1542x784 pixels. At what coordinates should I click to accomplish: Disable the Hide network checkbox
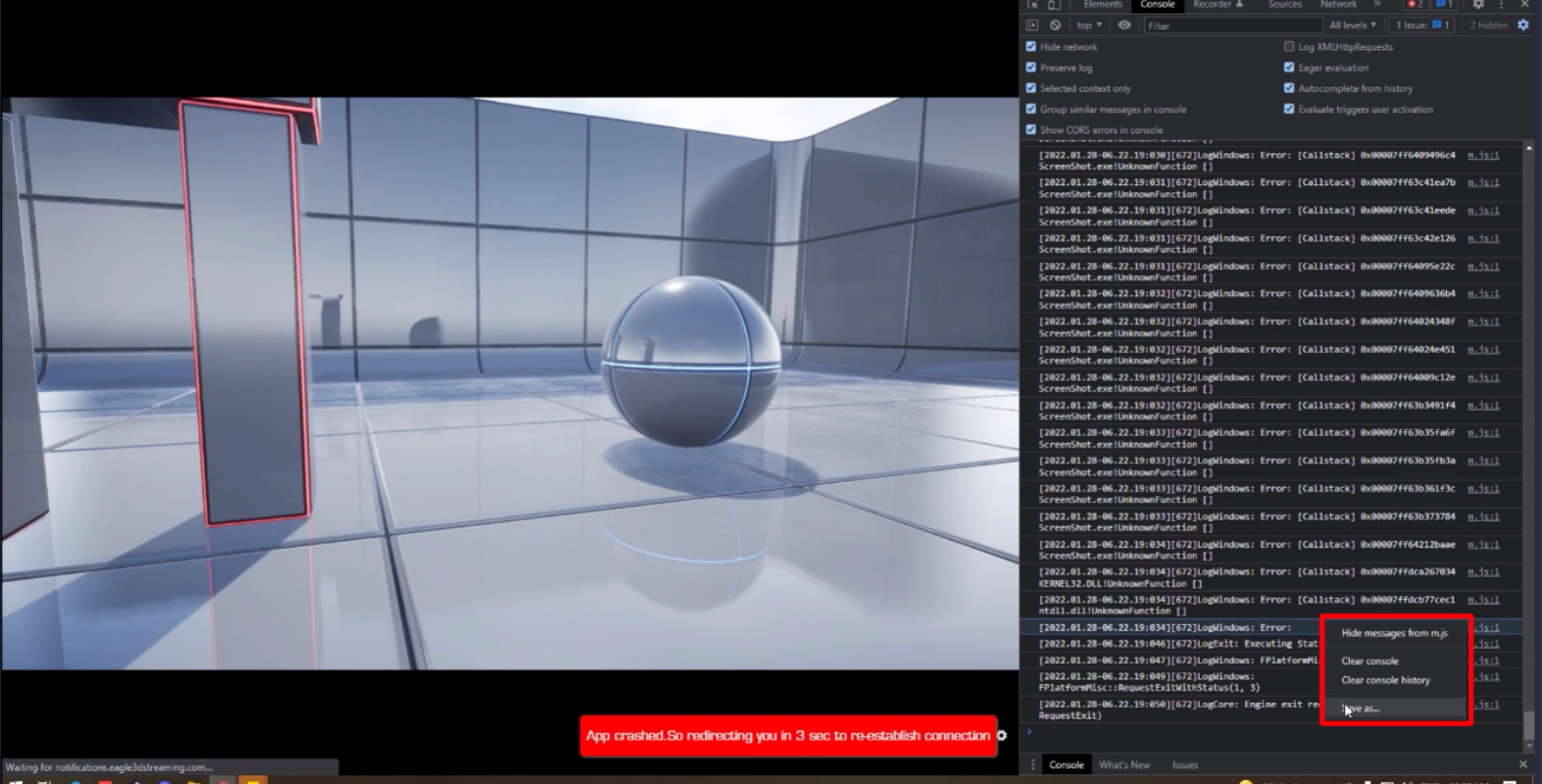[1031, 46]
